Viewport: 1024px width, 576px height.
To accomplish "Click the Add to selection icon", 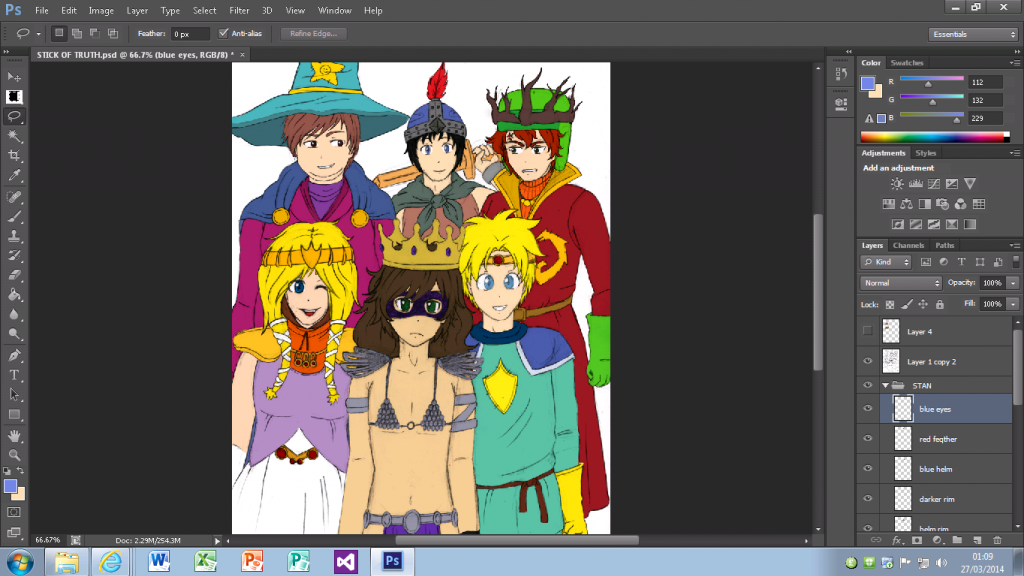I will (77, 33).
